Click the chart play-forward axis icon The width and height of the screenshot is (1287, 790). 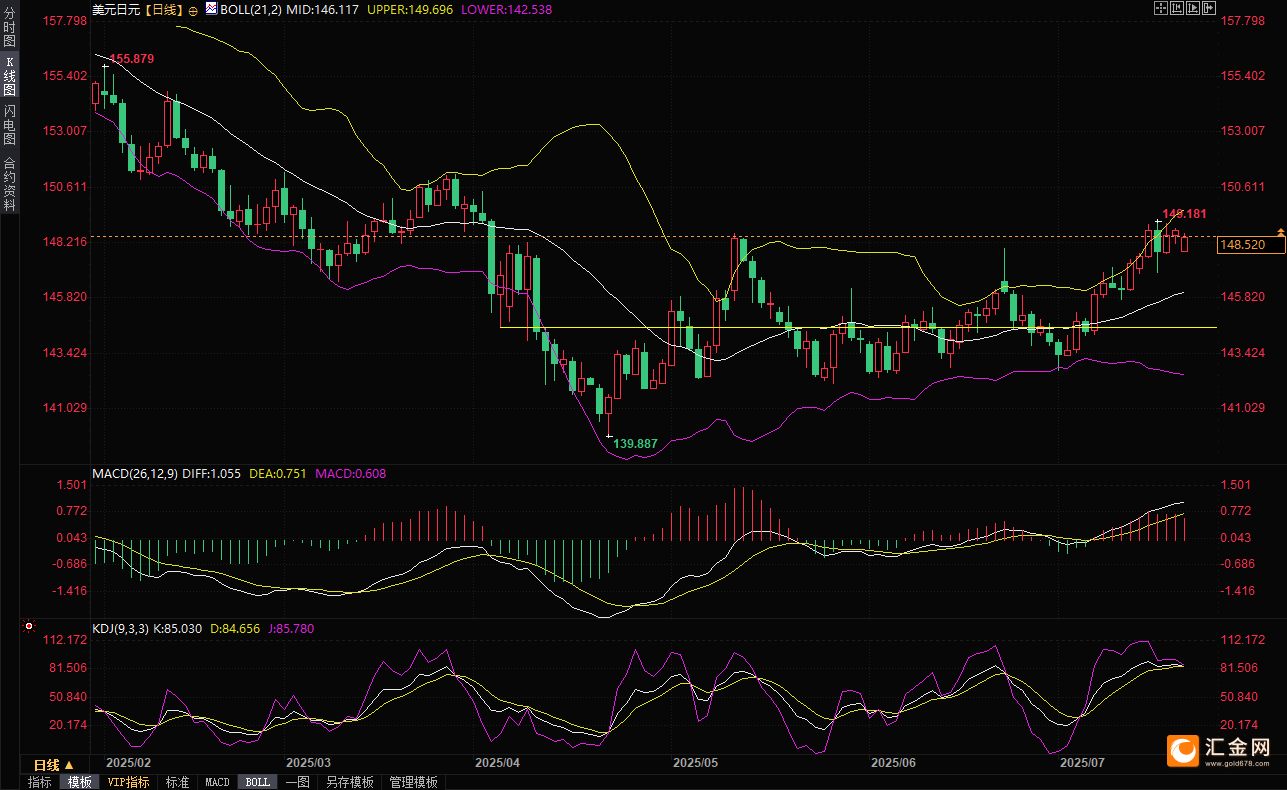(1192, 8)
